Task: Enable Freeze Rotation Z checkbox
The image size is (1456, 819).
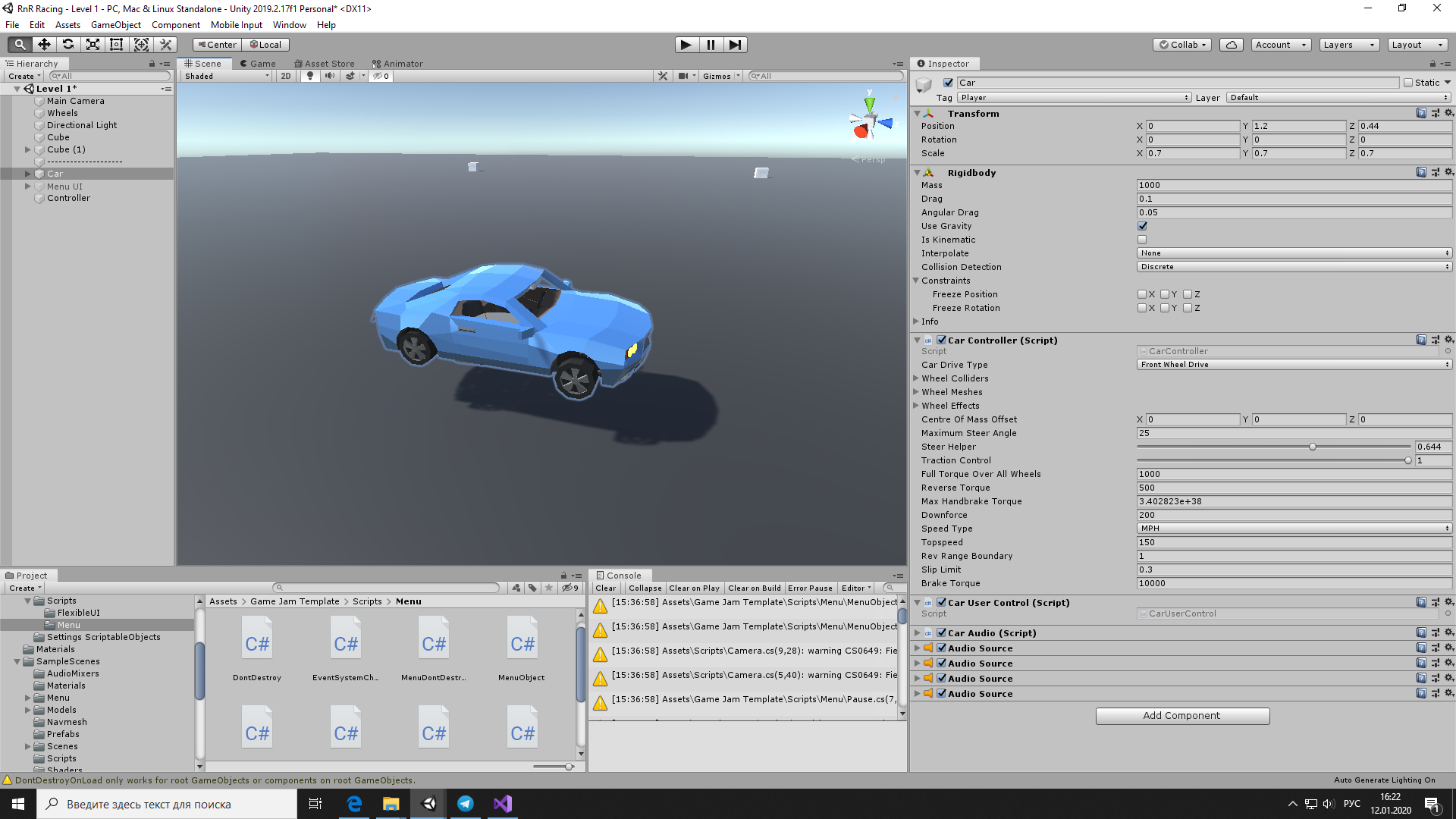Action: [x=1188, y=308]
